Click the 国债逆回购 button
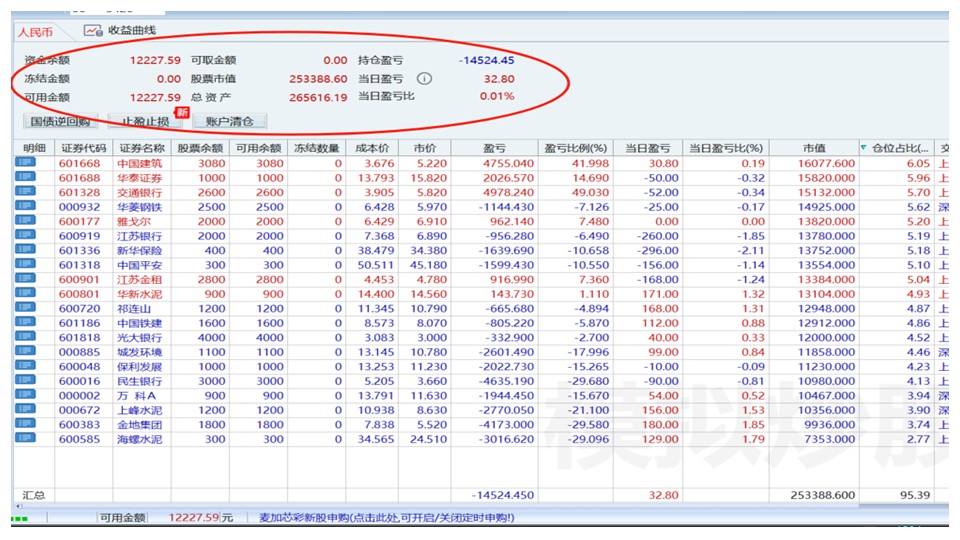The image size is (960, 540). (x=60, y=121)
